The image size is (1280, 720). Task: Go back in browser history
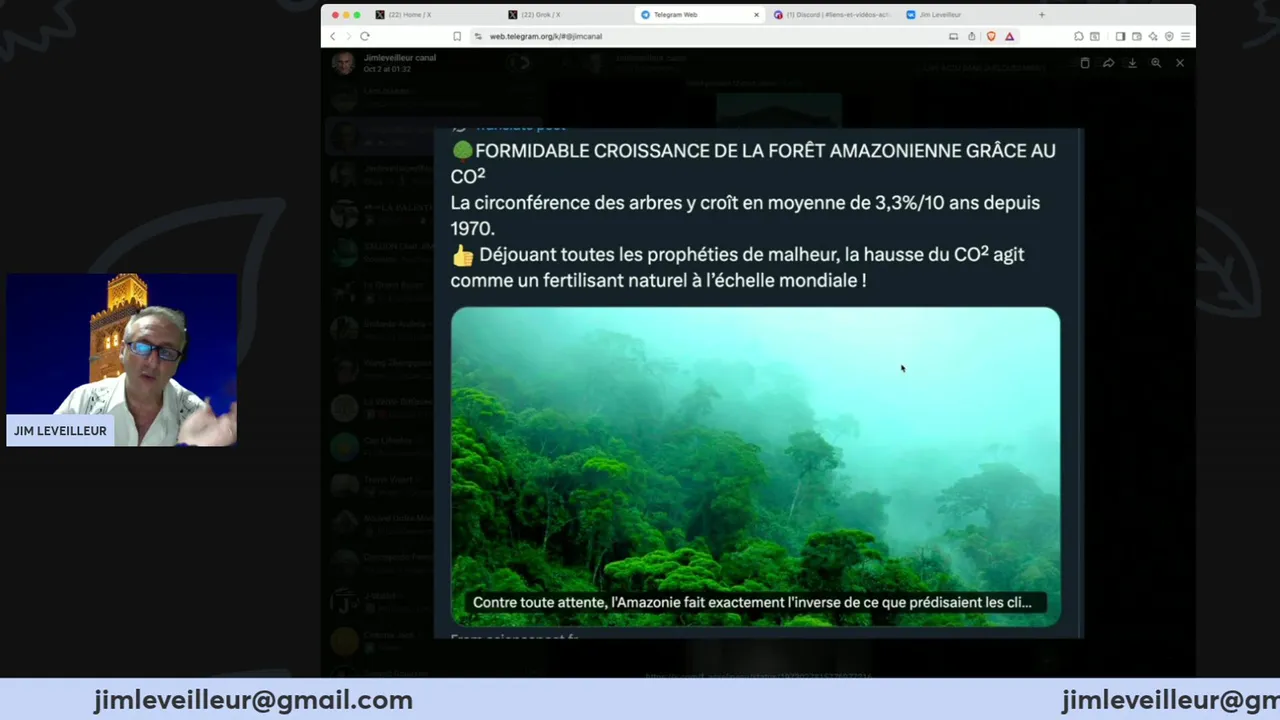tap(333, 36)
